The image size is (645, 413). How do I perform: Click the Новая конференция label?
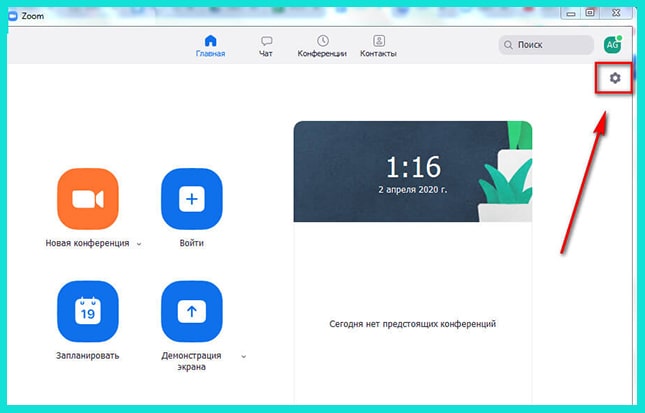click(x=87, y=243)
